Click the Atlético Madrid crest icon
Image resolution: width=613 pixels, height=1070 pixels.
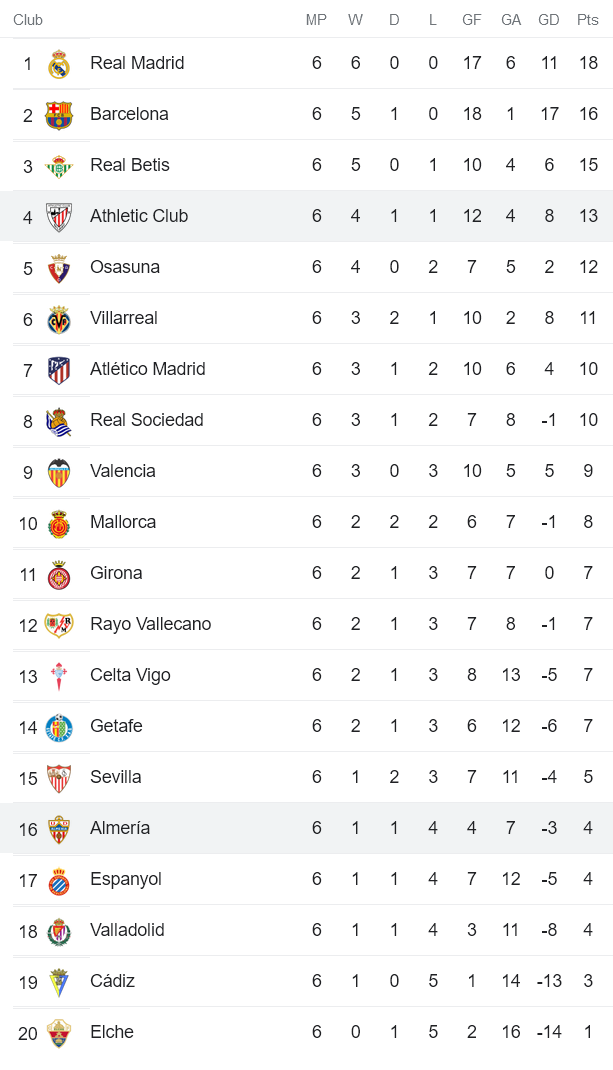(59, 370)
